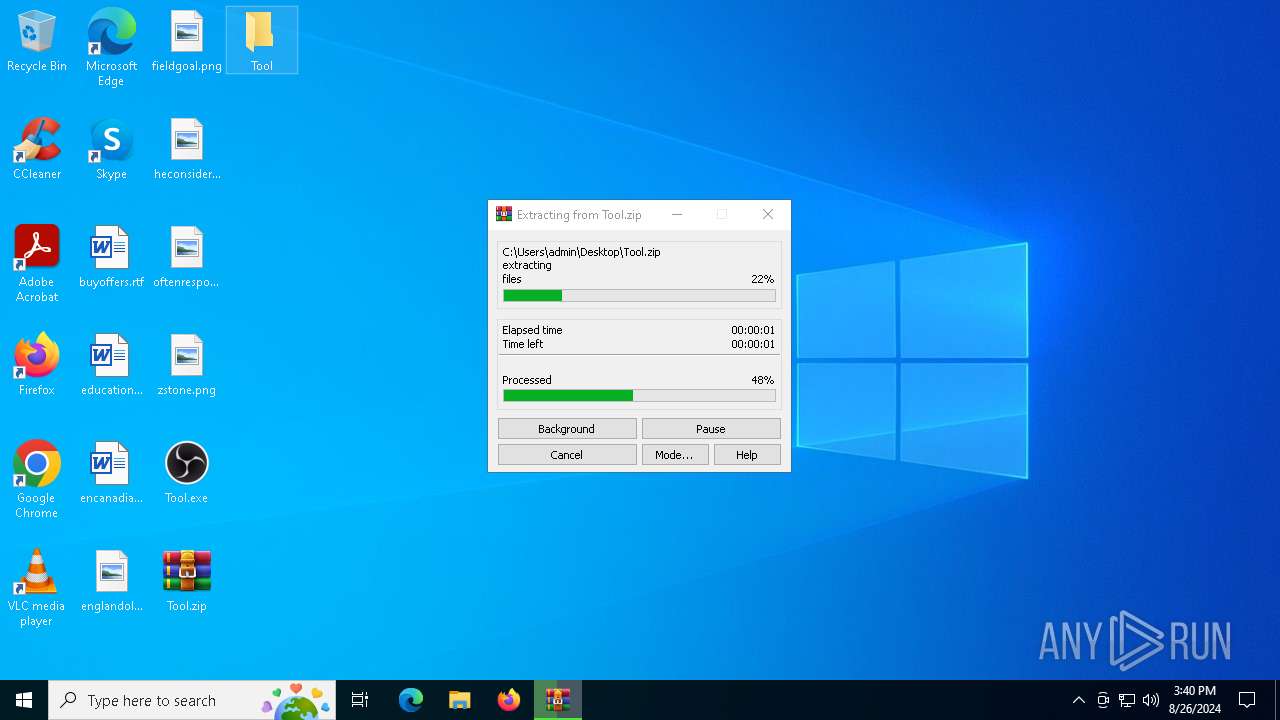Launch Microsoft Edge from the desktop
The width and height of the screenshot is (1280, 720).
click(111, 48)
